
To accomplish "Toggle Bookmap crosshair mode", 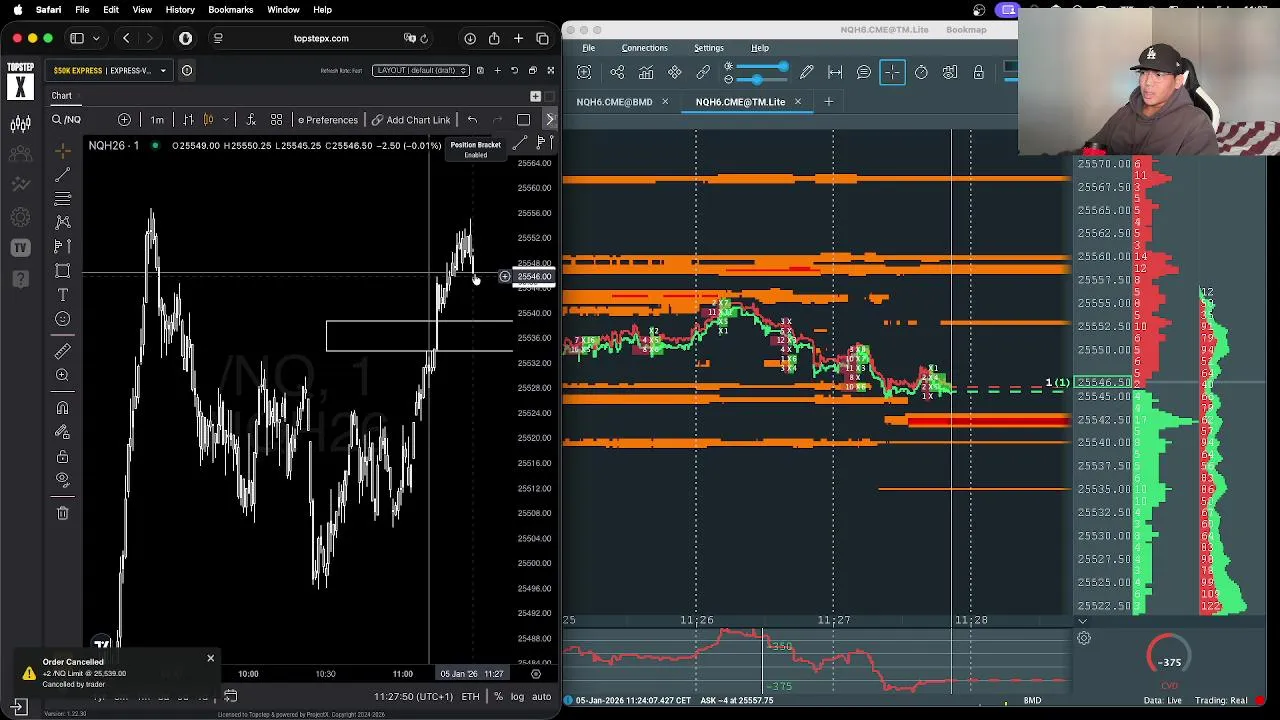I will pyautogui.click(x=892, y=72).
